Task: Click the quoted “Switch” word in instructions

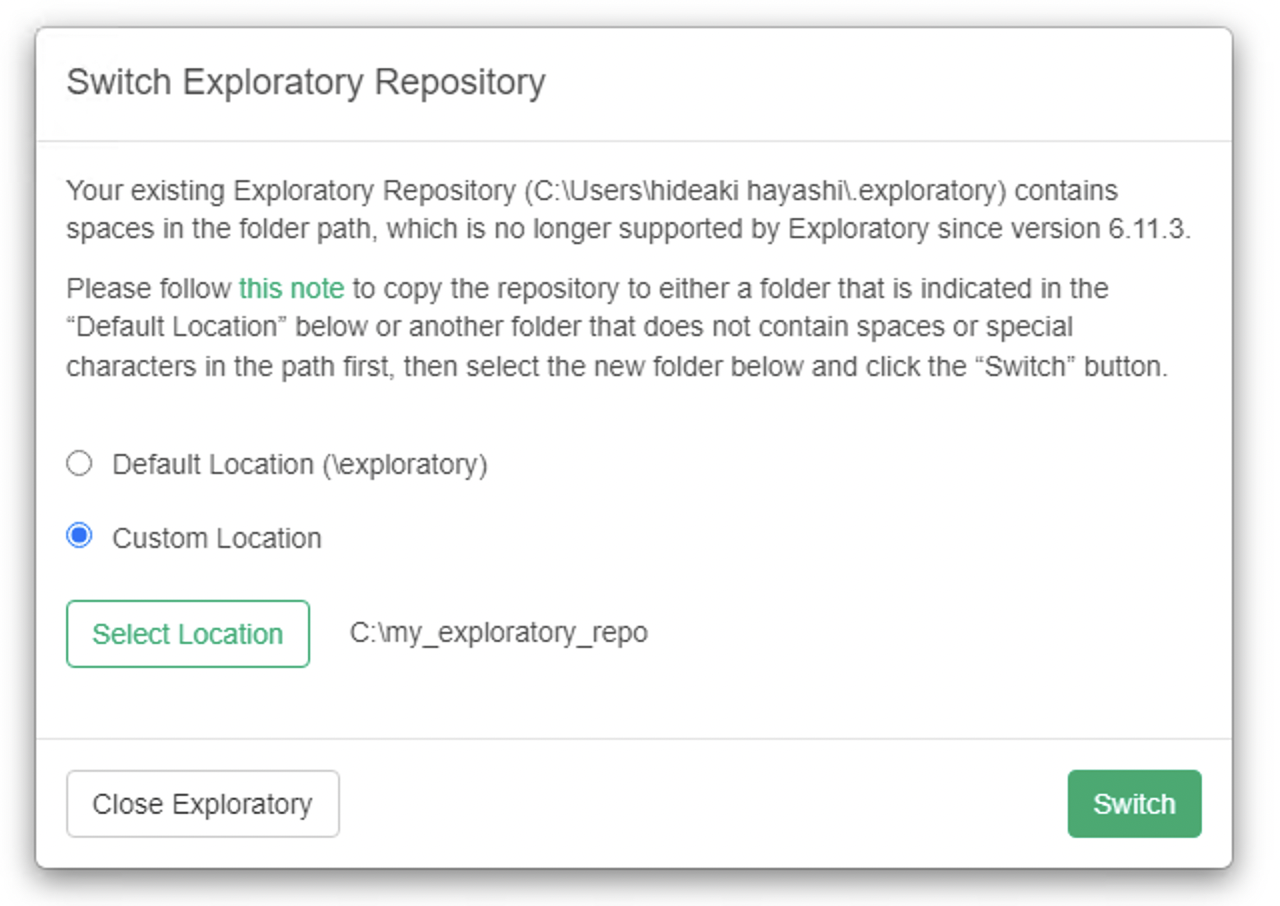Action: pos(1021,366)
